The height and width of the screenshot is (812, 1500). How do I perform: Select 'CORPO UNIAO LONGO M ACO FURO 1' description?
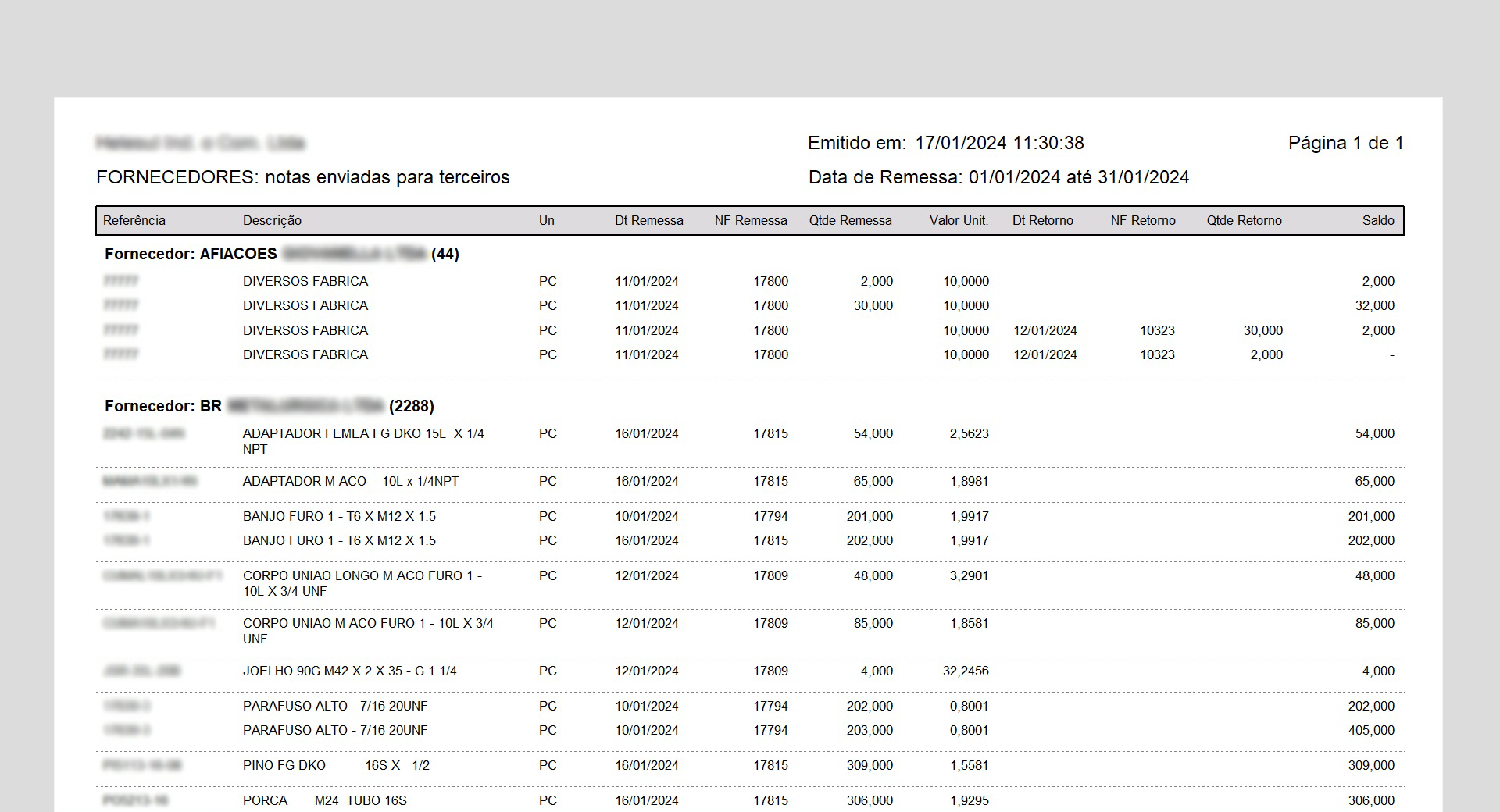pos(362,583)
